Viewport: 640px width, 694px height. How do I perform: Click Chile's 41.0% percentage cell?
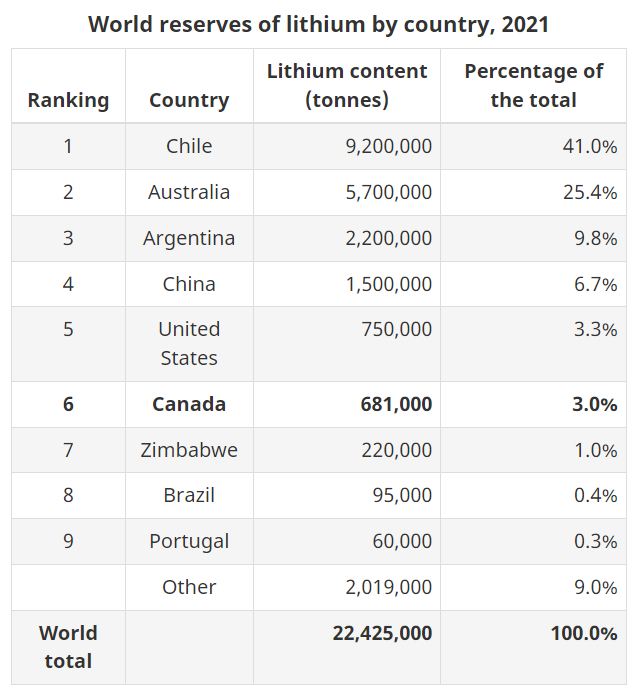click(589, 146)
